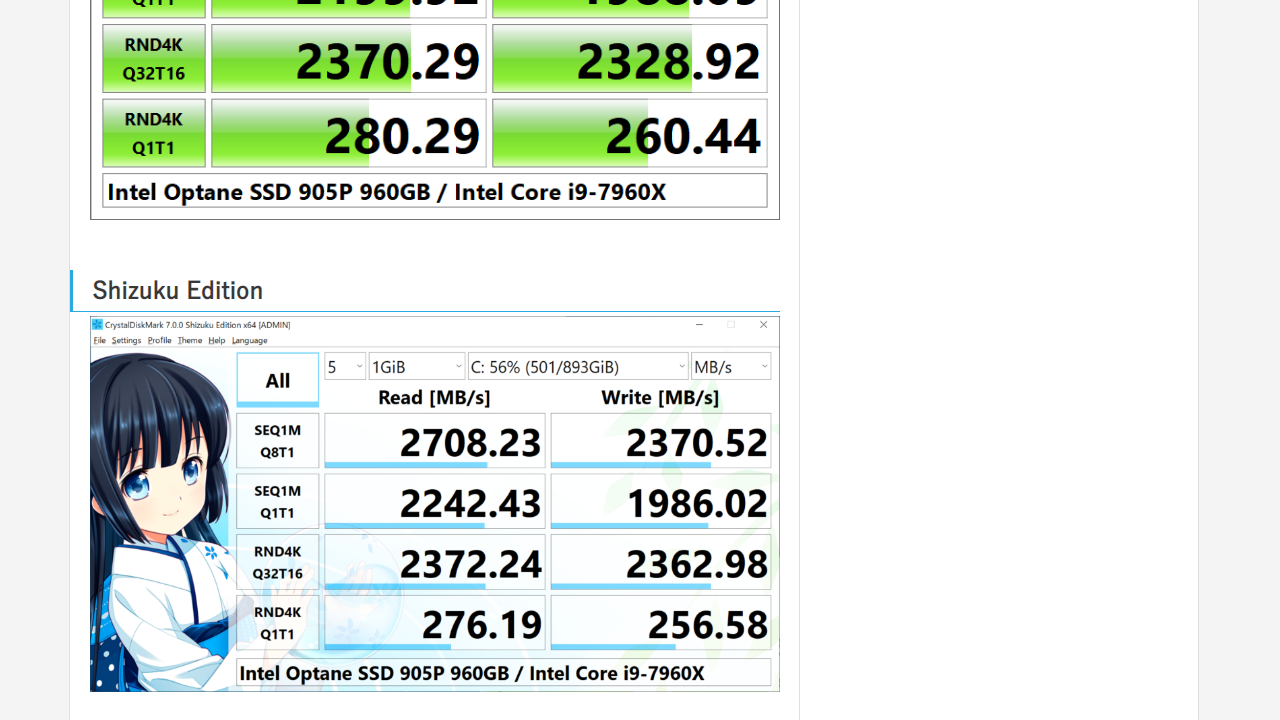Click the green RND4K Q32T16 button

pos(154,58)
